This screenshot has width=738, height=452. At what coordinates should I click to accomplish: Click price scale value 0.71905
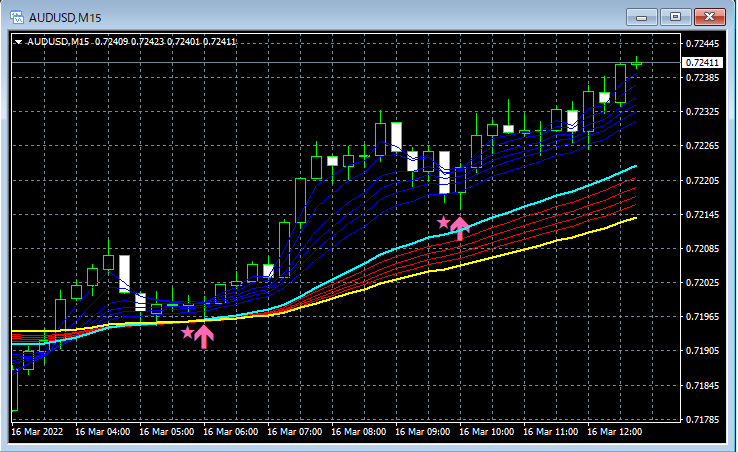pyautogui.click(x=702, y=351)
